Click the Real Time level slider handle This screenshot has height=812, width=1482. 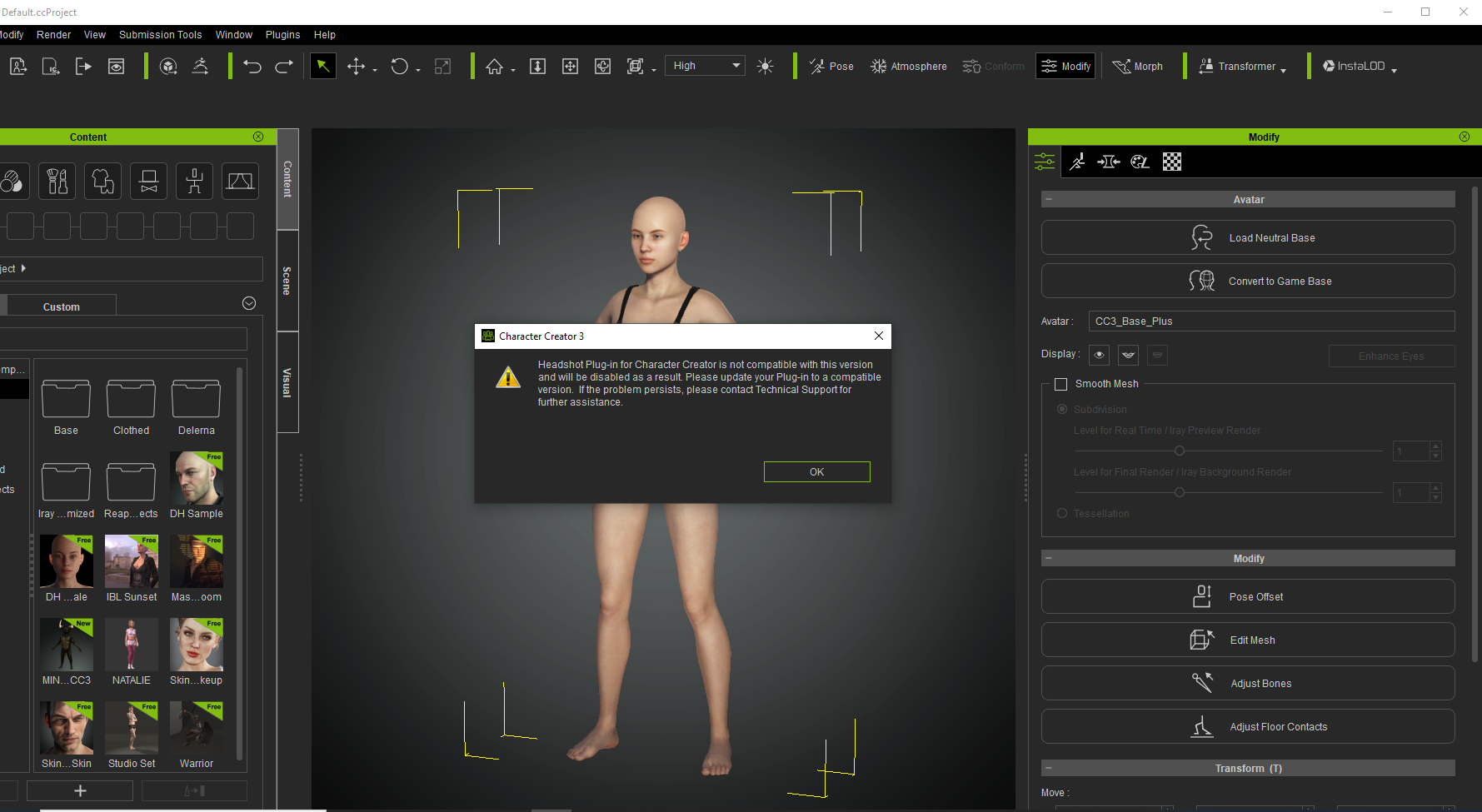1179,451
